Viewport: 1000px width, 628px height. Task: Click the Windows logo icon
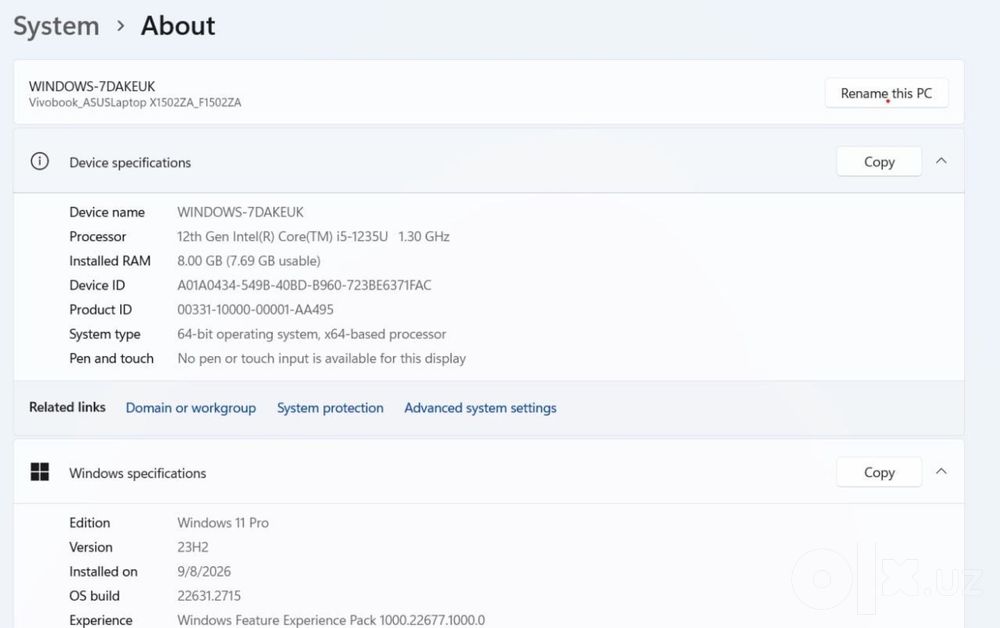(40, 472)
